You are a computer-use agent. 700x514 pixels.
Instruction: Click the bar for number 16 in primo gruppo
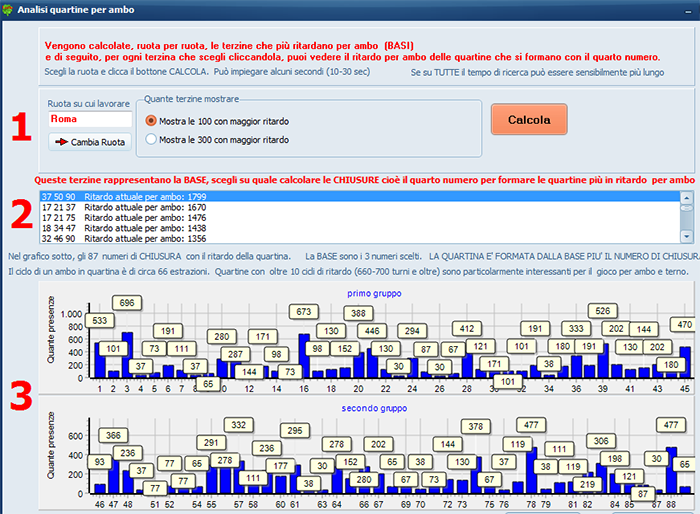click(x=304, y=356)
